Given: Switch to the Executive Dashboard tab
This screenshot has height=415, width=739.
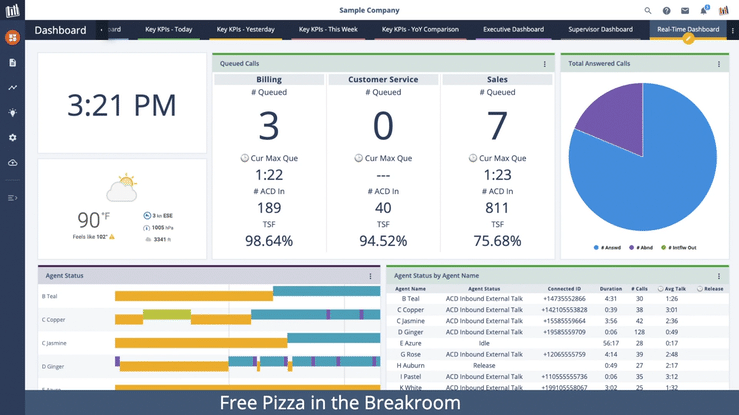Looking at the screenshot, I should click(513, 30).
